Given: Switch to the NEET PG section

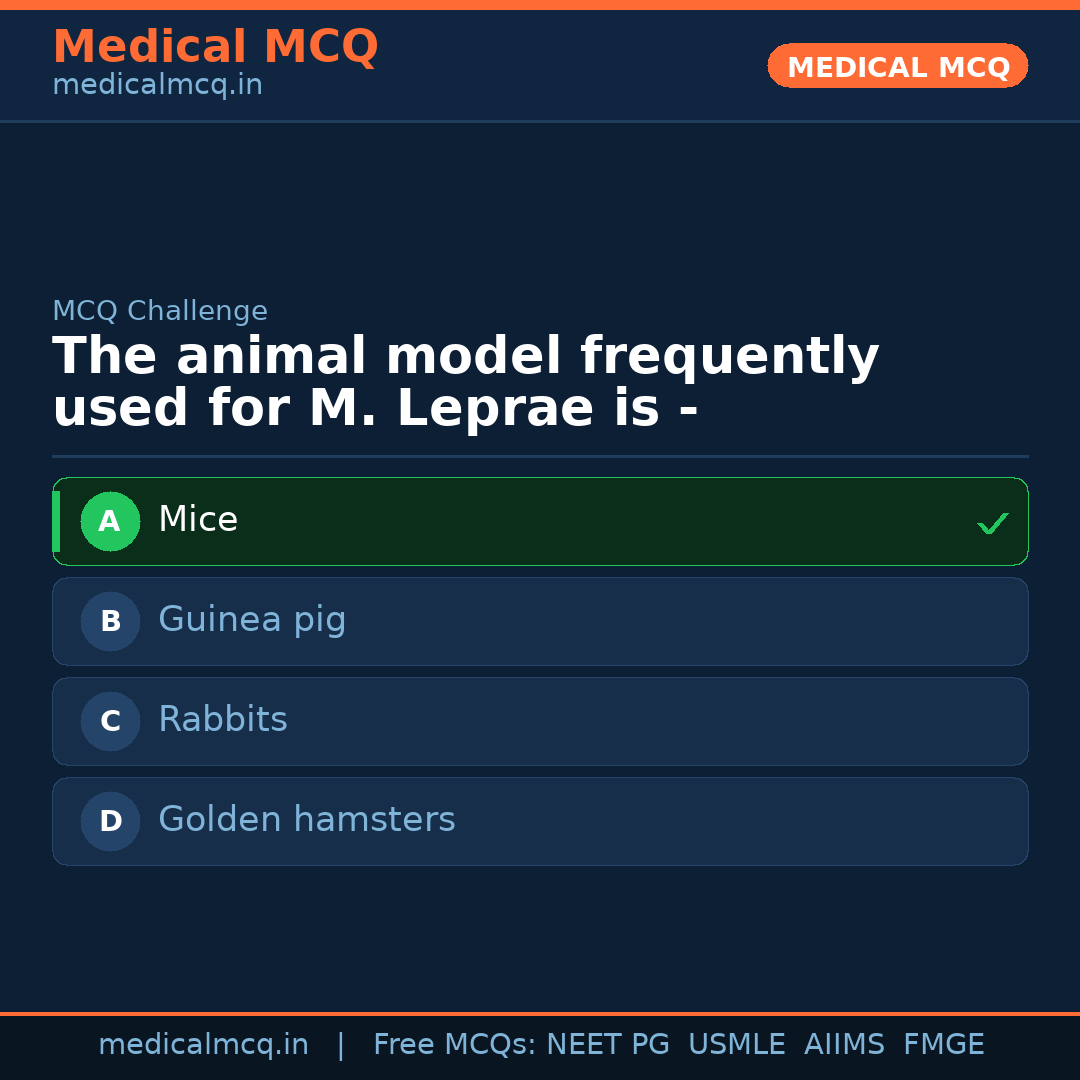Looking at the screenshot, I should tap(607, 1043).
